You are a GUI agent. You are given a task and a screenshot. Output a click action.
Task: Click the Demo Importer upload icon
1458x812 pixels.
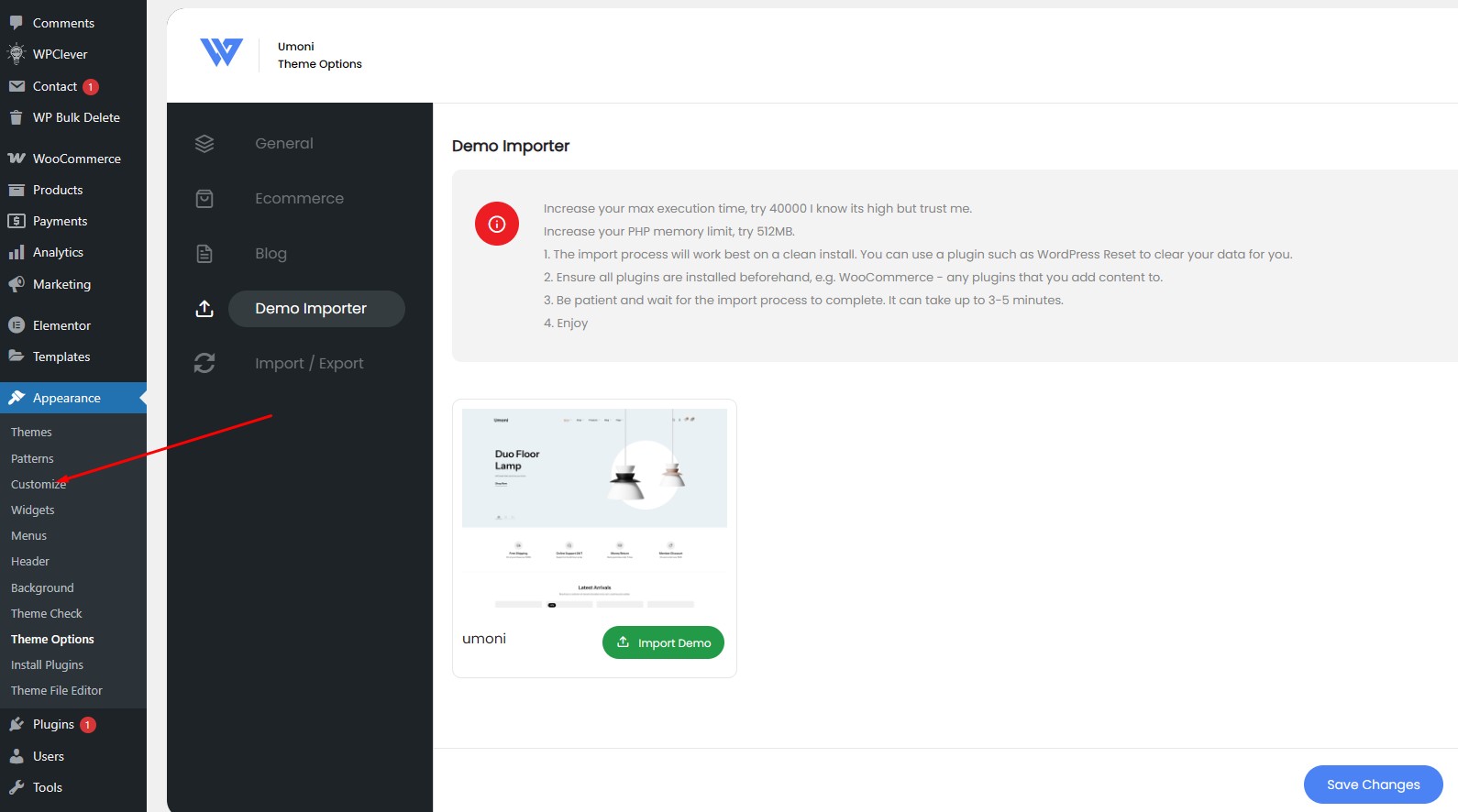point(204,309)
